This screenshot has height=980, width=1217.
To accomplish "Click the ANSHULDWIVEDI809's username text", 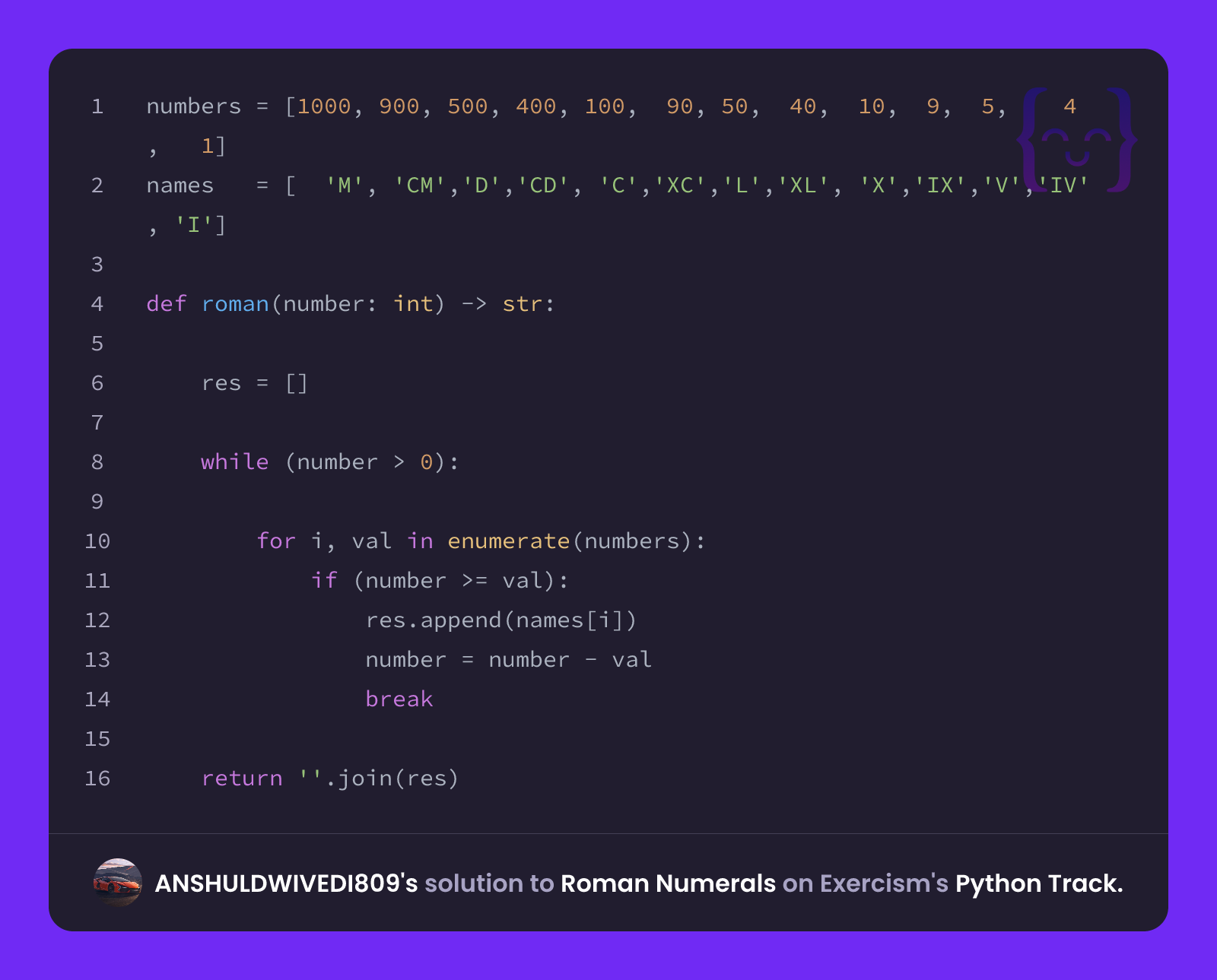I will click(x=286, y=883).
